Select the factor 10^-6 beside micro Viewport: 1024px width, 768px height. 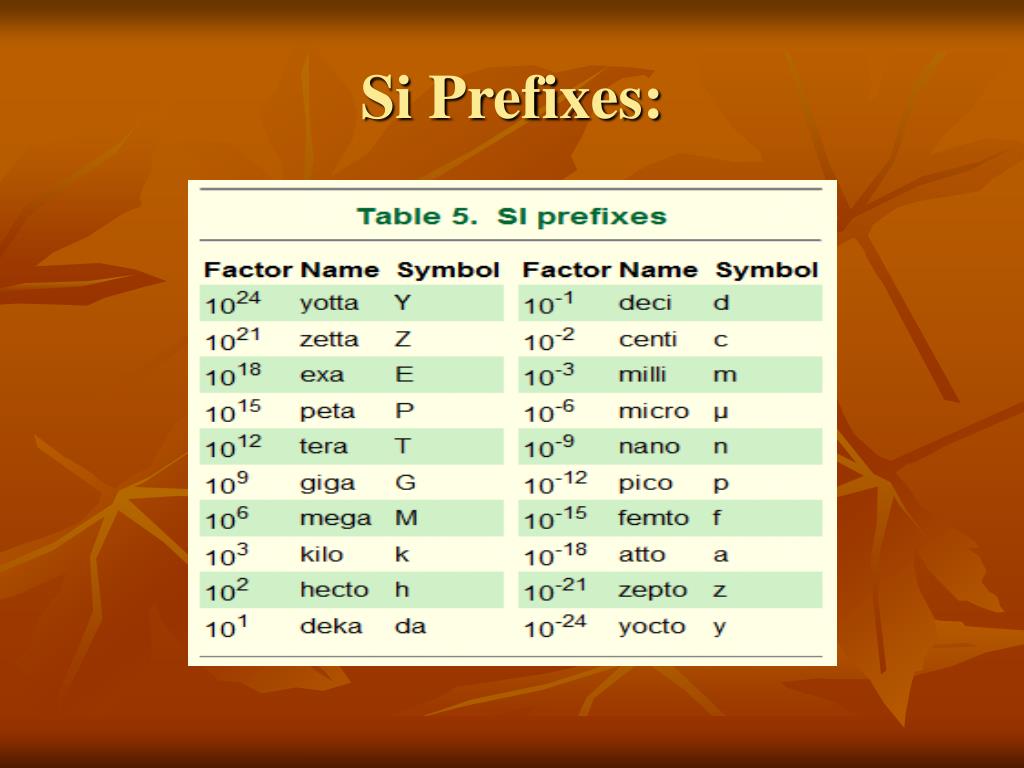[x=549, y=411]
